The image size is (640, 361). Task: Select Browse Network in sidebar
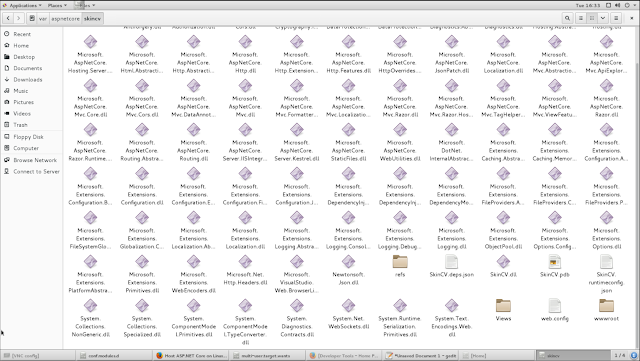pos(35,160)
